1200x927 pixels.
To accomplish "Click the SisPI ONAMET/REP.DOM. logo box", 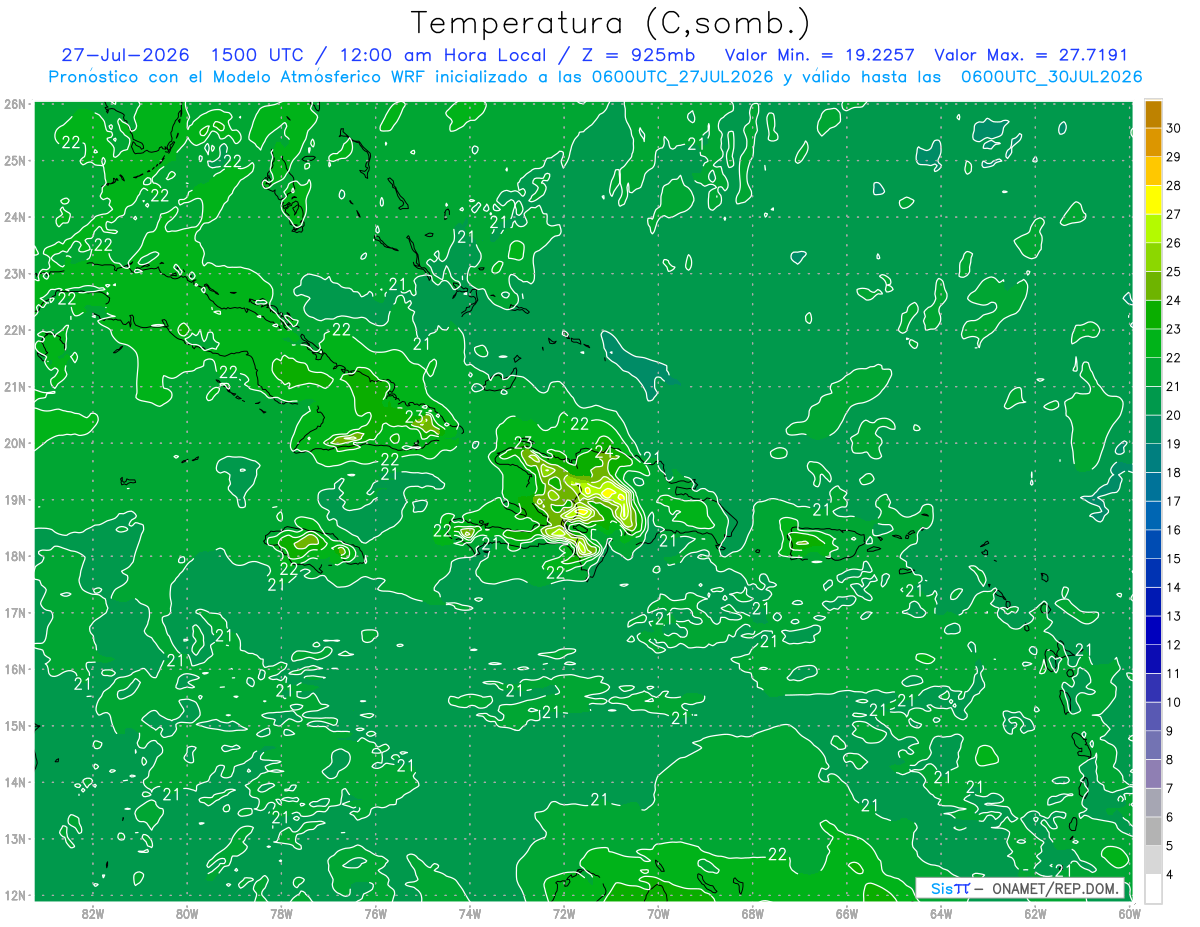I will pyautogui.click(x=1021, y=888).
